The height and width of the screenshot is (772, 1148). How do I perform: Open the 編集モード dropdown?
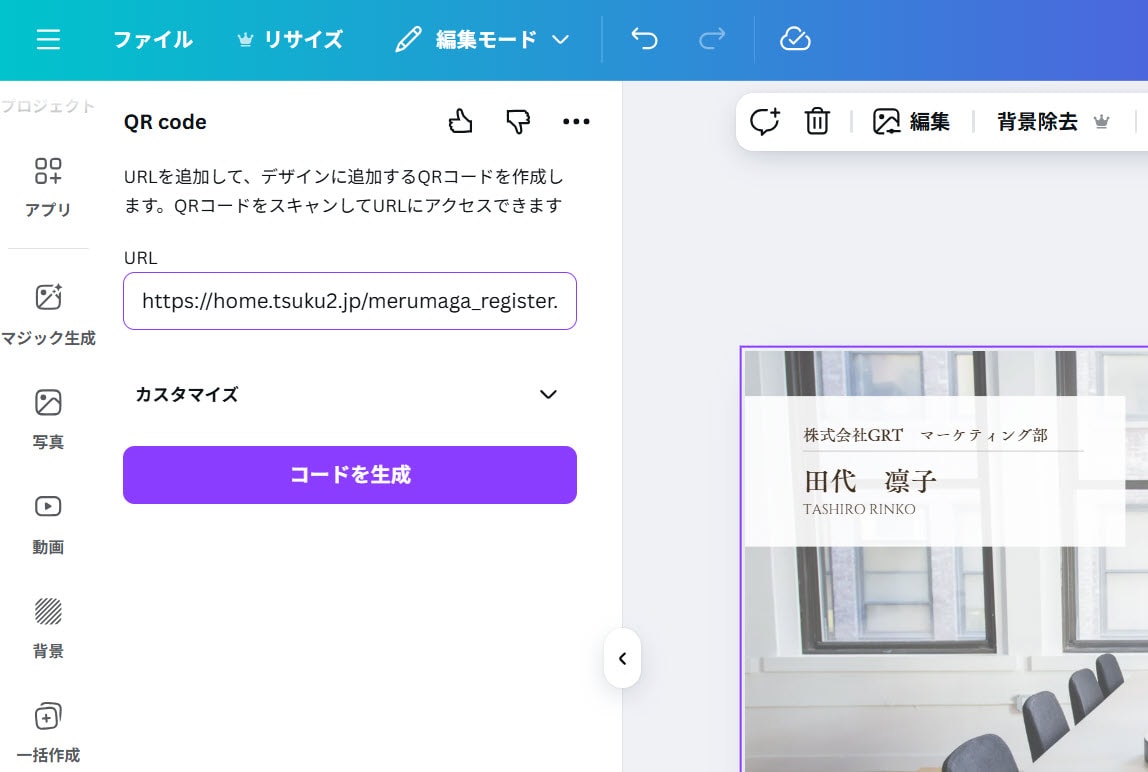[483, 40]
